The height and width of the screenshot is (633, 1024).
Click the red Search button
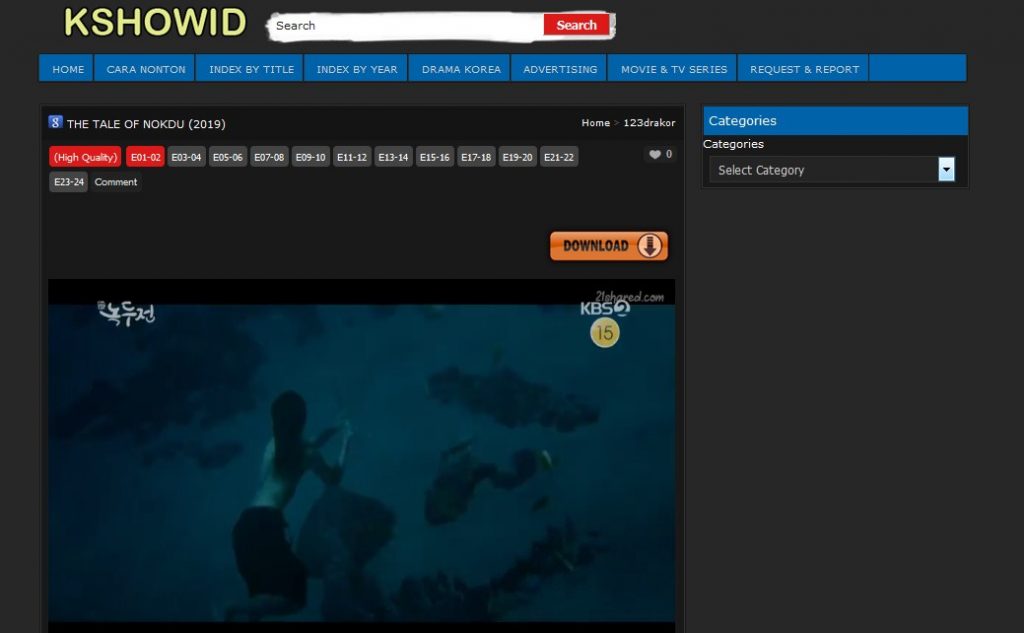coord(576,25)
